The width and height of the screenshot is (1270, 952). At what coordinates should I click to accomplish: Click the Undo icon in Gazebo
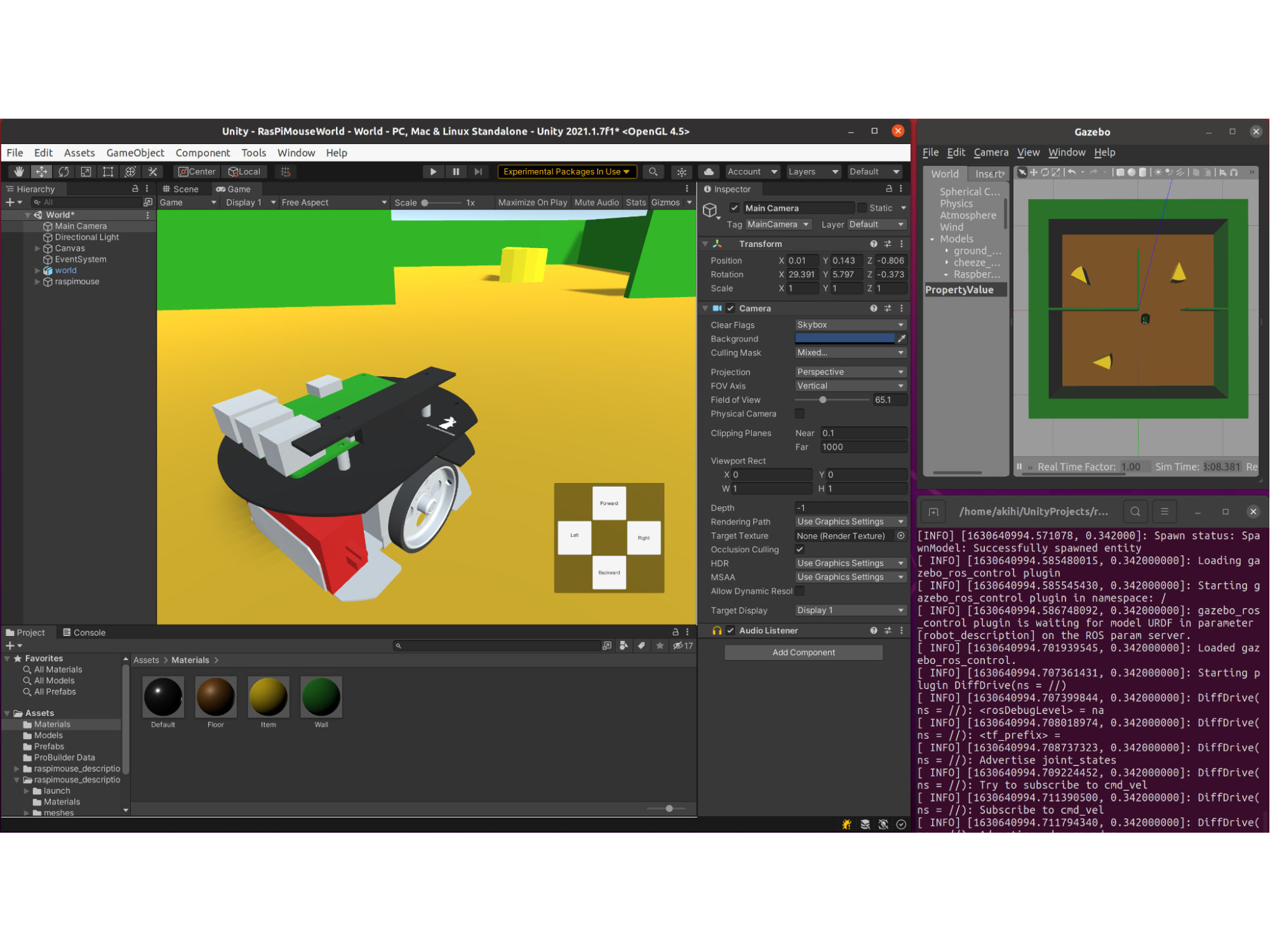tap(1072, 172)
